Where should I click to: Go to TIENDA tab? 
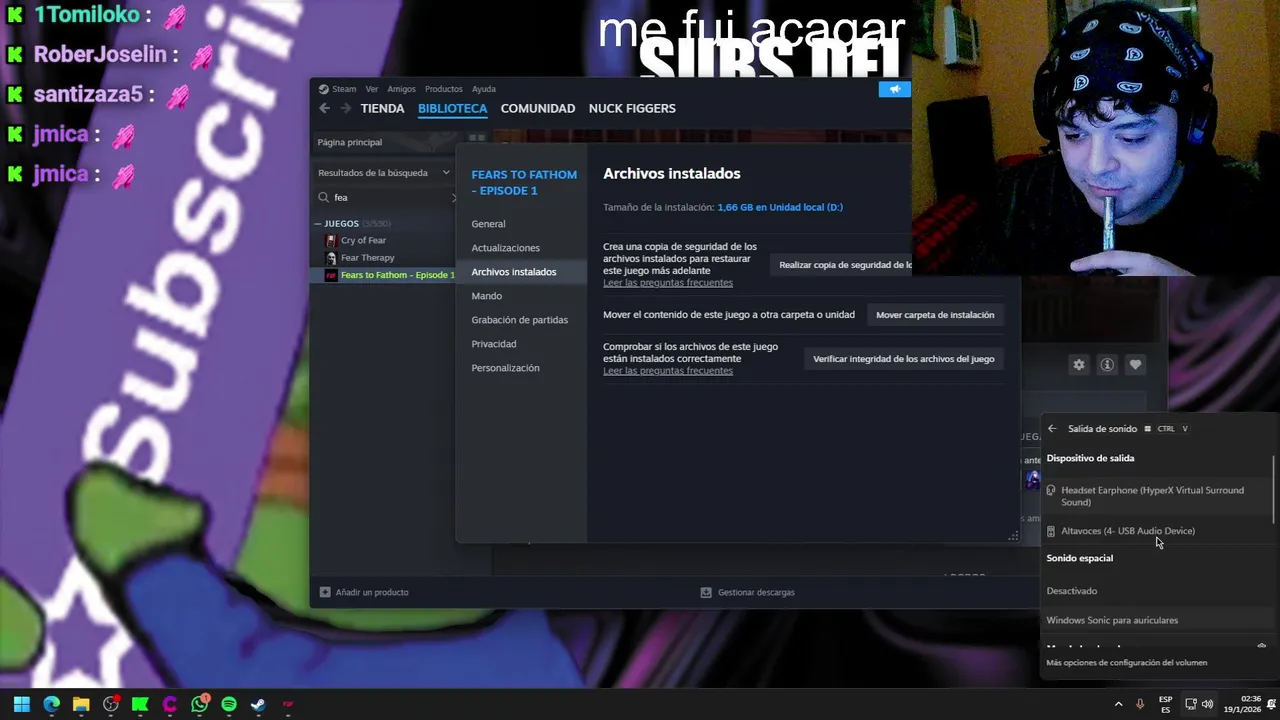coord(382,108)
